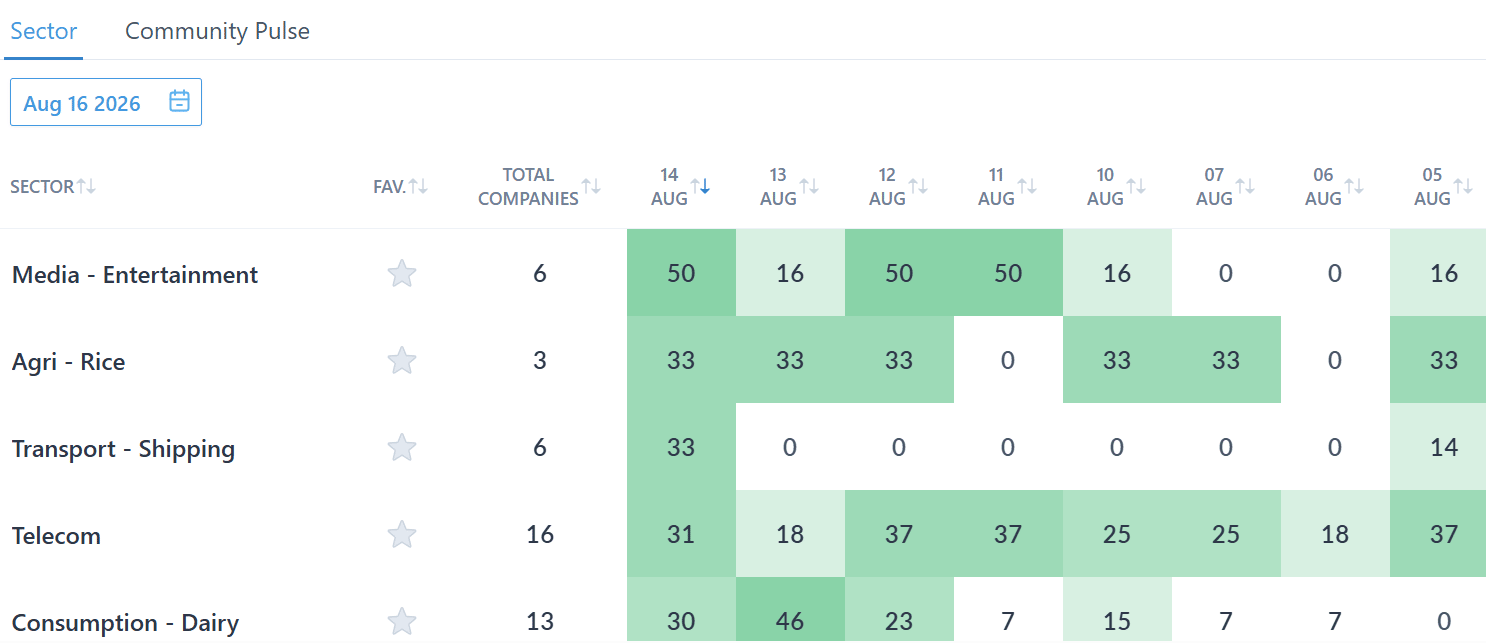Open the Media - Entertainment sector name

coord(135,275)
